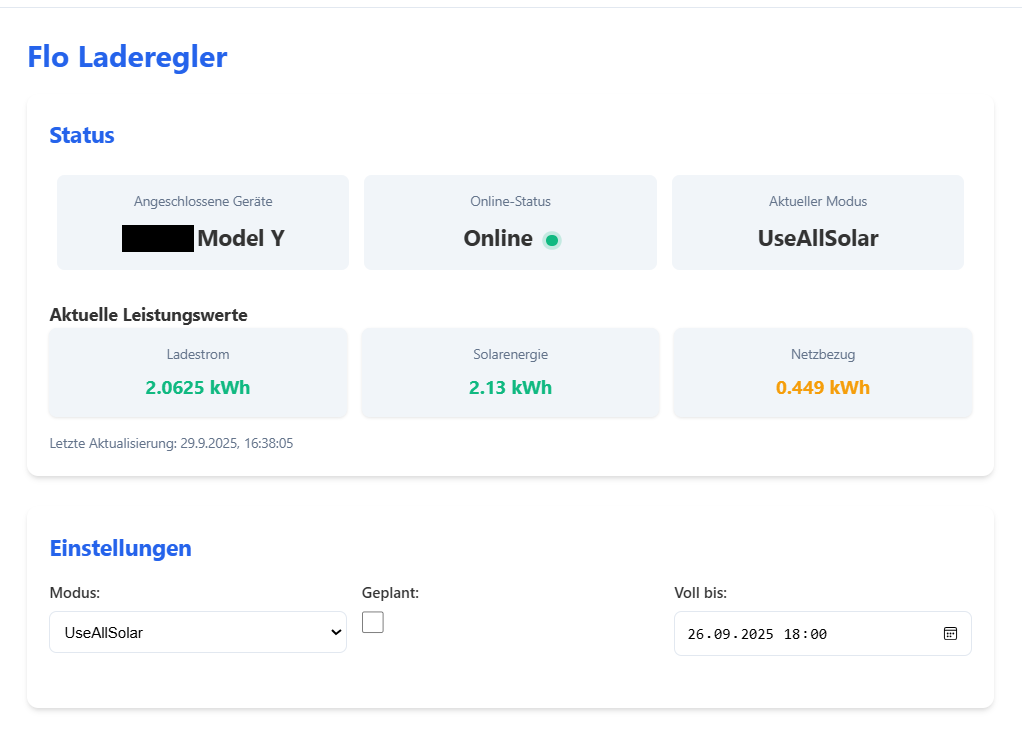Screen dimensions: 1022x730
Task: Click the dropdown arrow of Modus select
Action: (x=335, y=632)
